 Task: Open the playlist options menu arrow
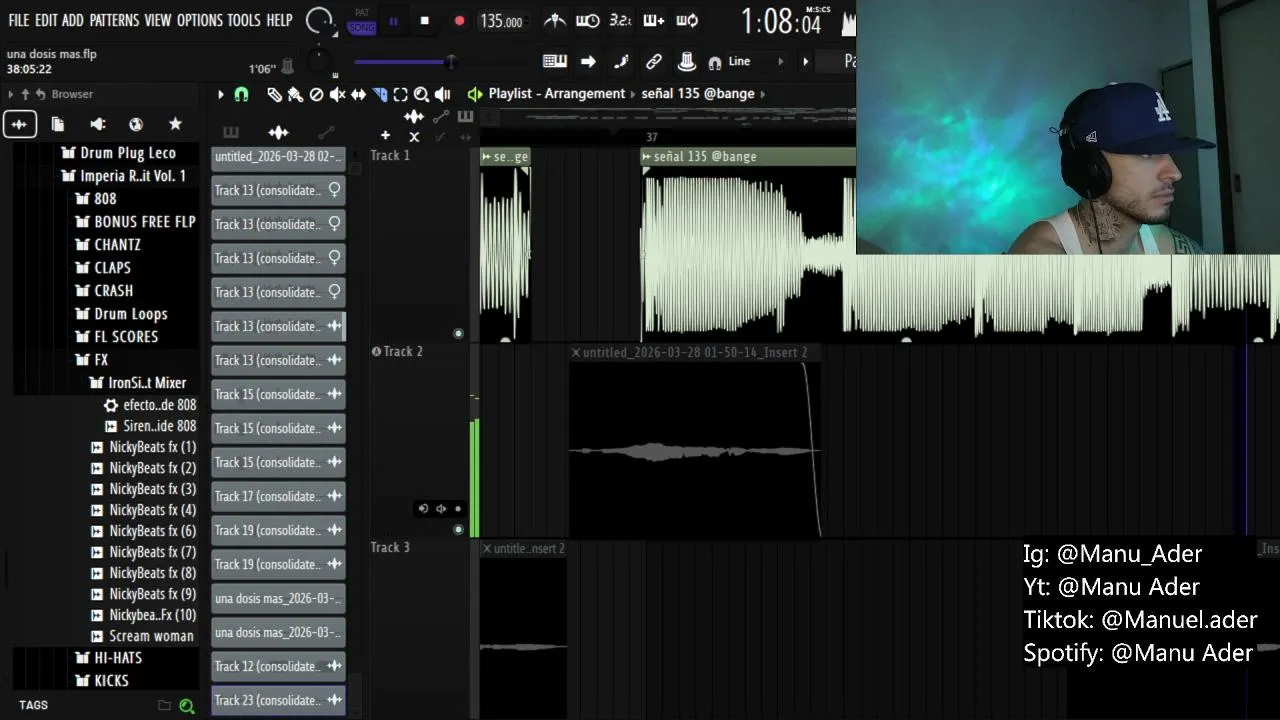coord(220,94)
